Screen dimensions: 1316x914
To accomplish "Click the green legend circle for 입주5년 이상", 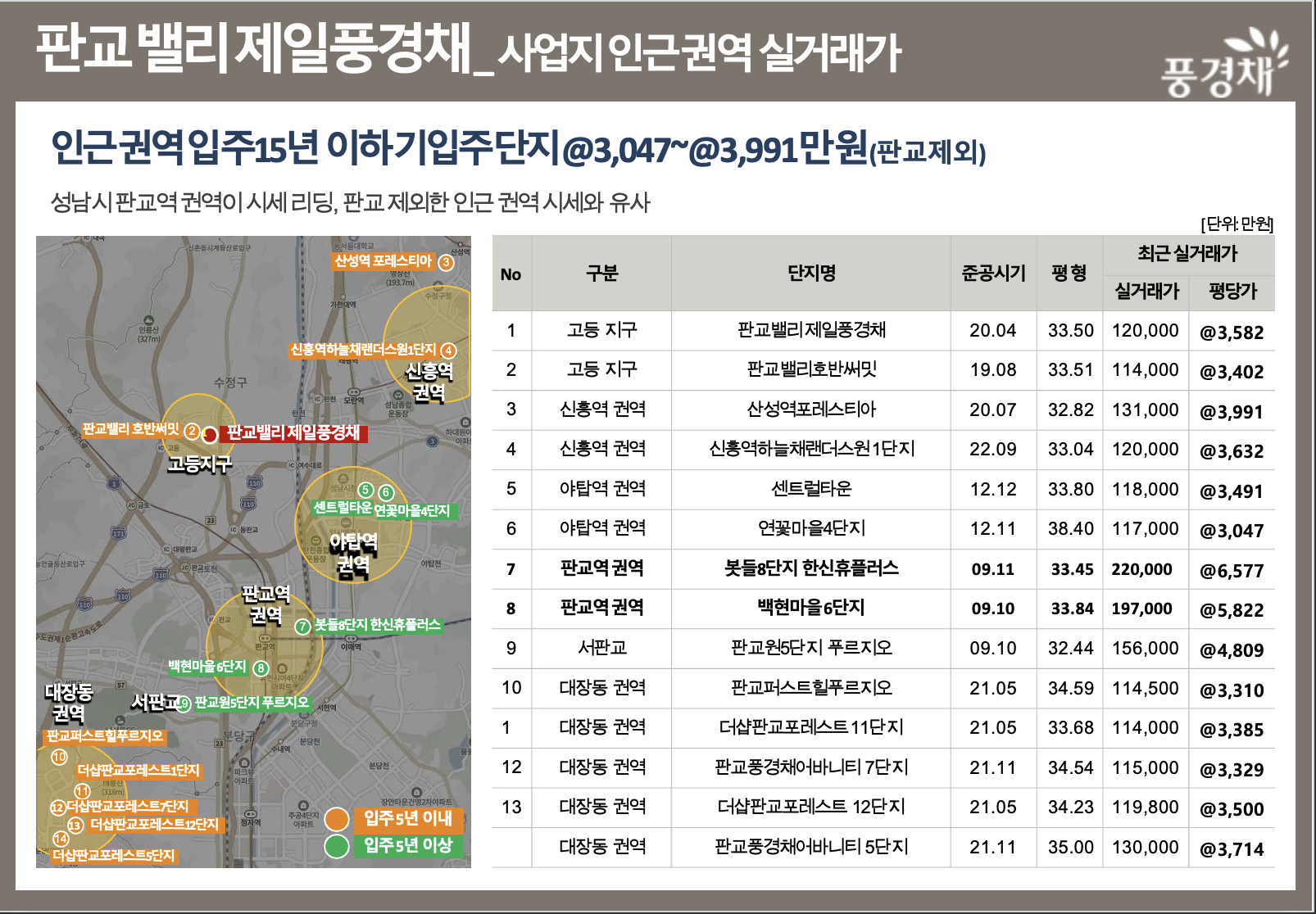I will 337,846.
